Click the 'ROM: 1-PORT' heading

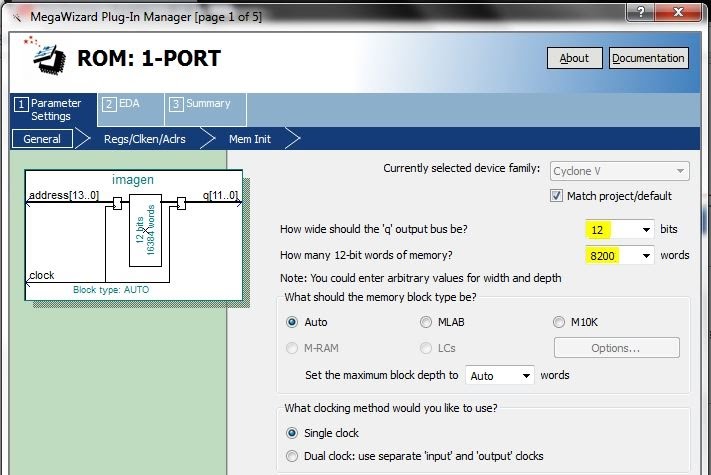(149, 58)
